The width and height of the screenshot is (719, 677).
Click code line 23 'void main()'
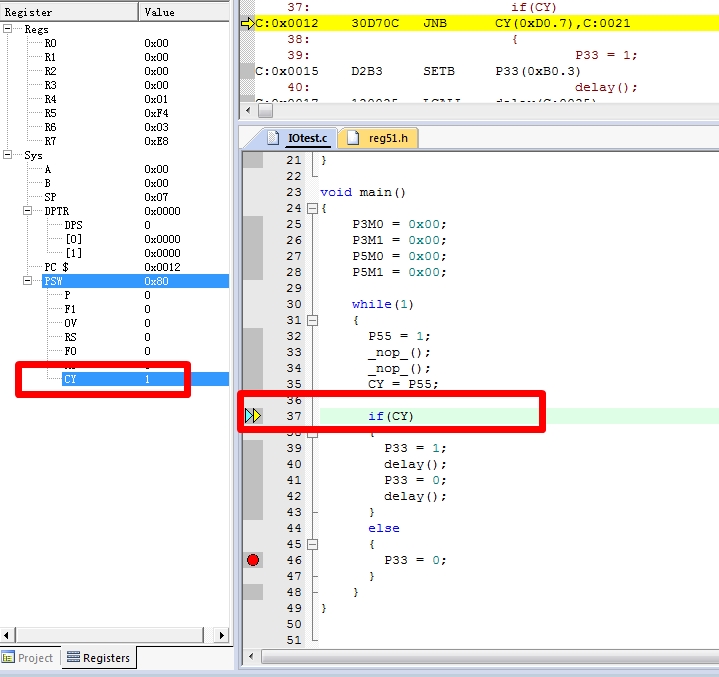[x=363, y=192]
